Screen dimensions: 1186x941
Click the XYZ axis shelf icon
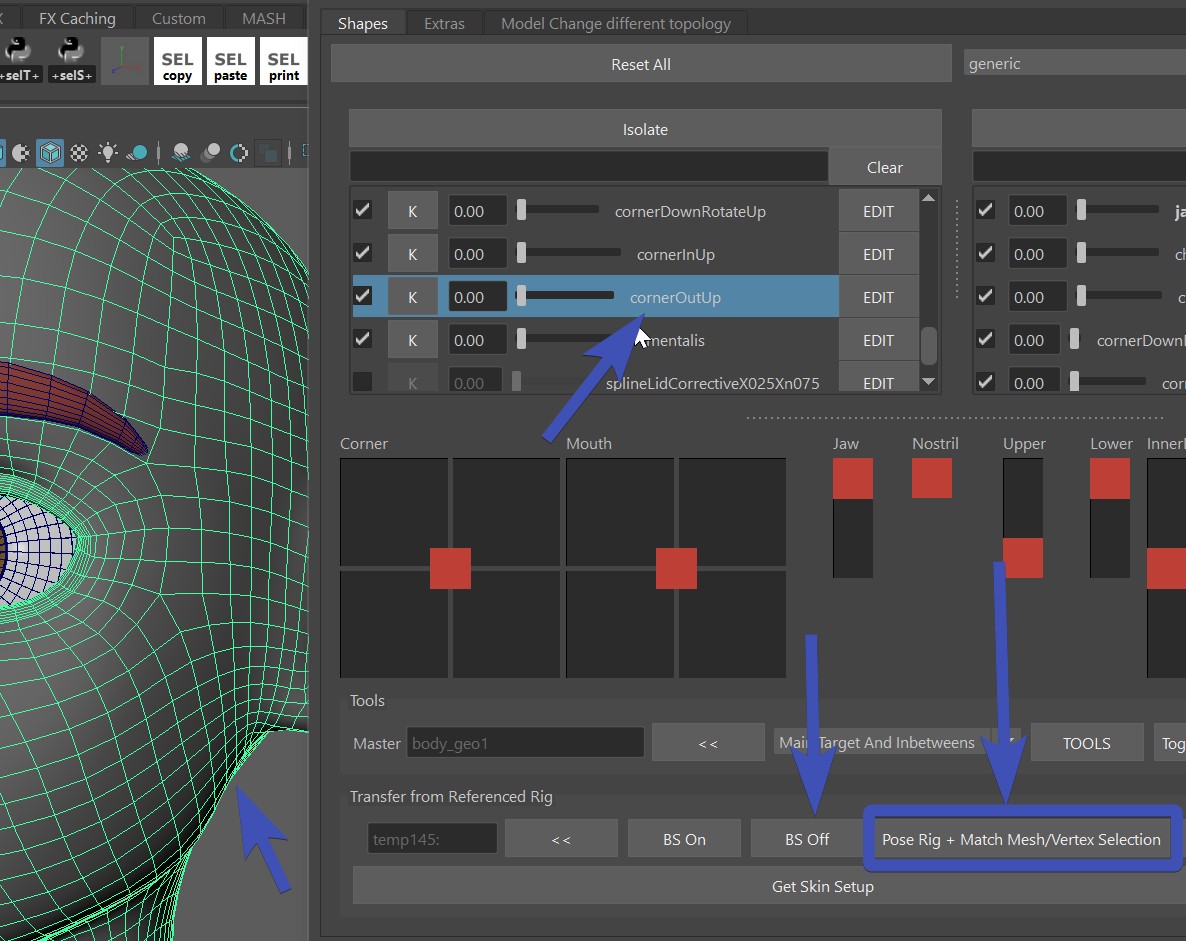pos(125,60)
